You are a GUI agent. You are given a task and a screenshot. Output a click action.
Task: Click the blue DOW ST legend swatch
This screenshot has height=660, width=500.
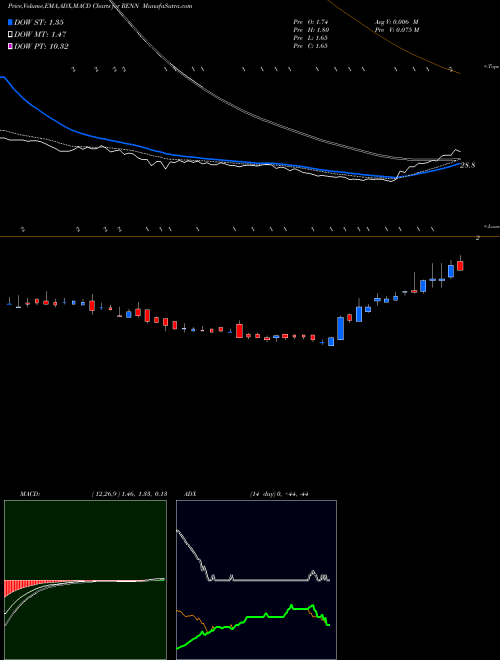point(10,22)
